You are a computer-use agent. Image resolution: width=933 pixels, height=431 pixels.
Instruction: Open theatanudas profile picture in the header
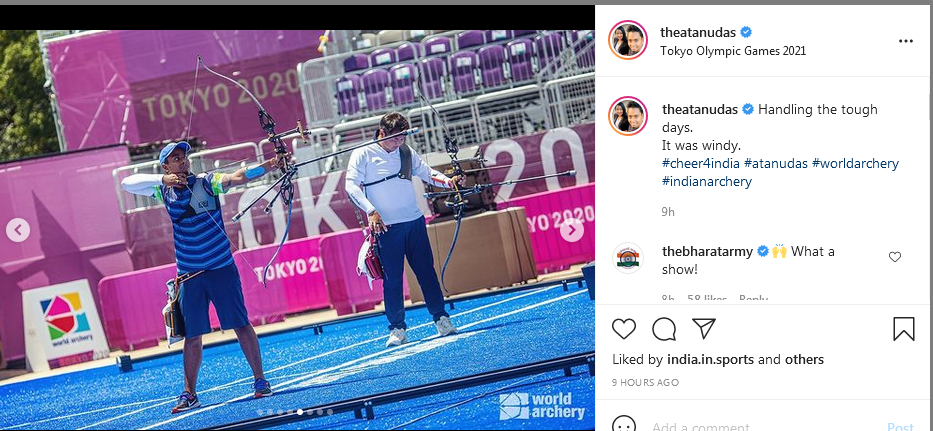[x=628, y=40]
